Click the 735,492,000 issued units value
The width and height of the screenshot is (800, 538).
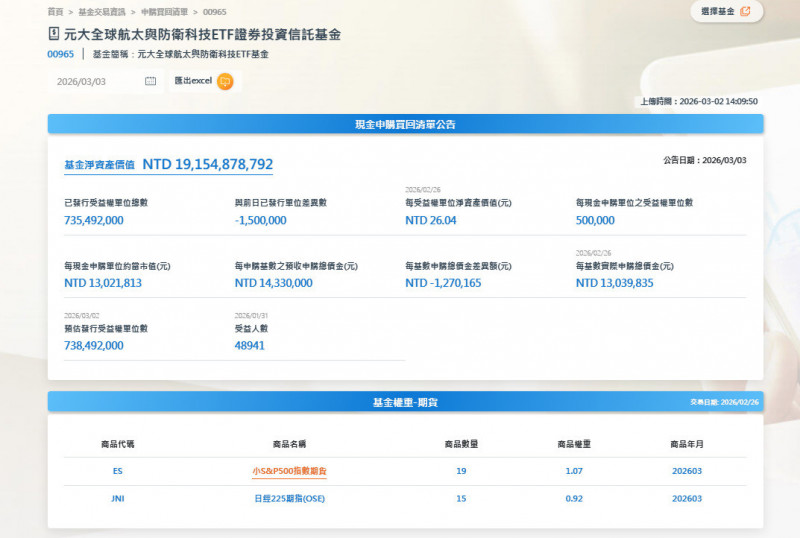coord(94,221)
